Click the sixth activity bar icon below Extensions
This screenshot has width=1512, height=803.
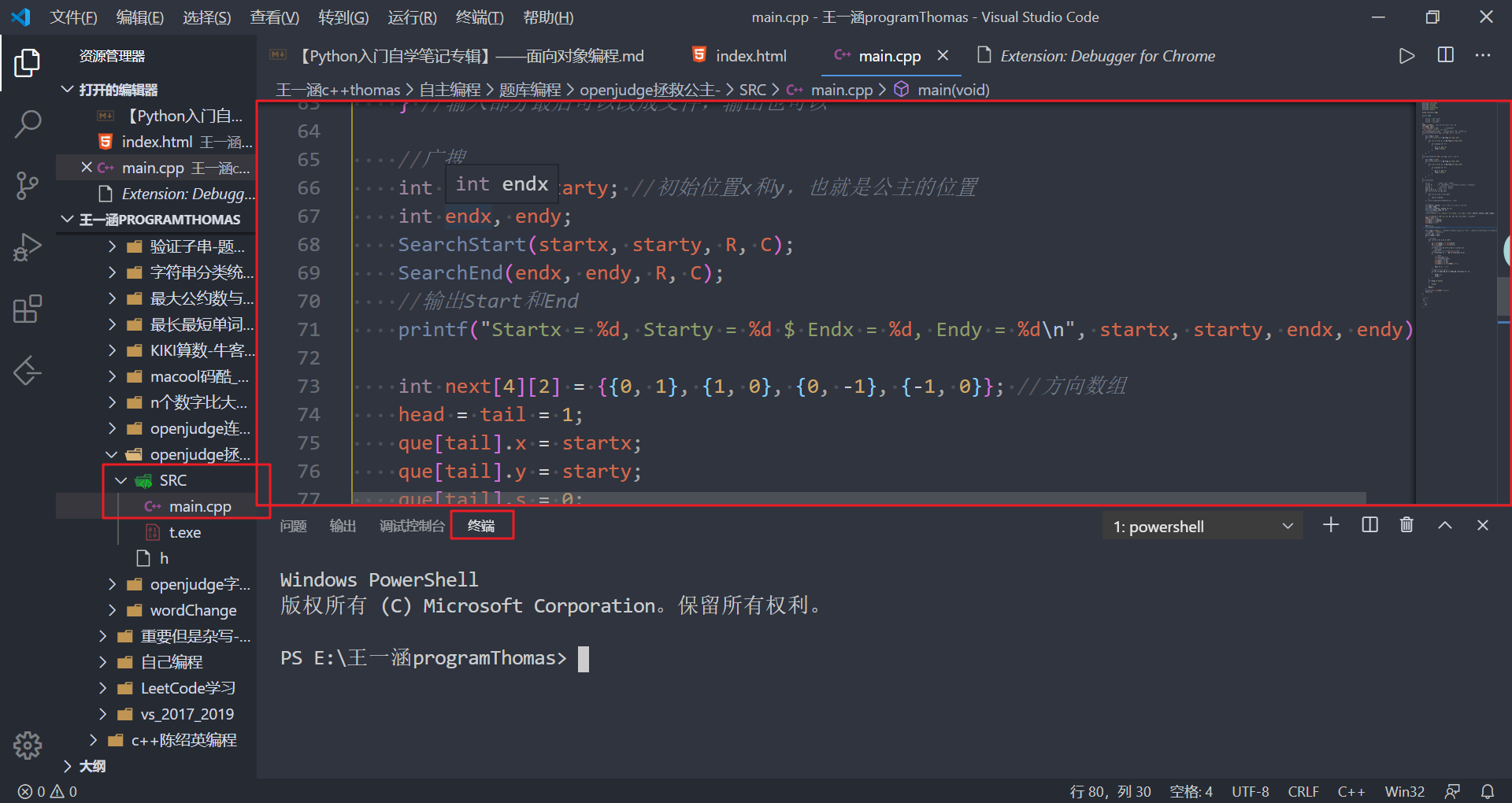[28, 371]
